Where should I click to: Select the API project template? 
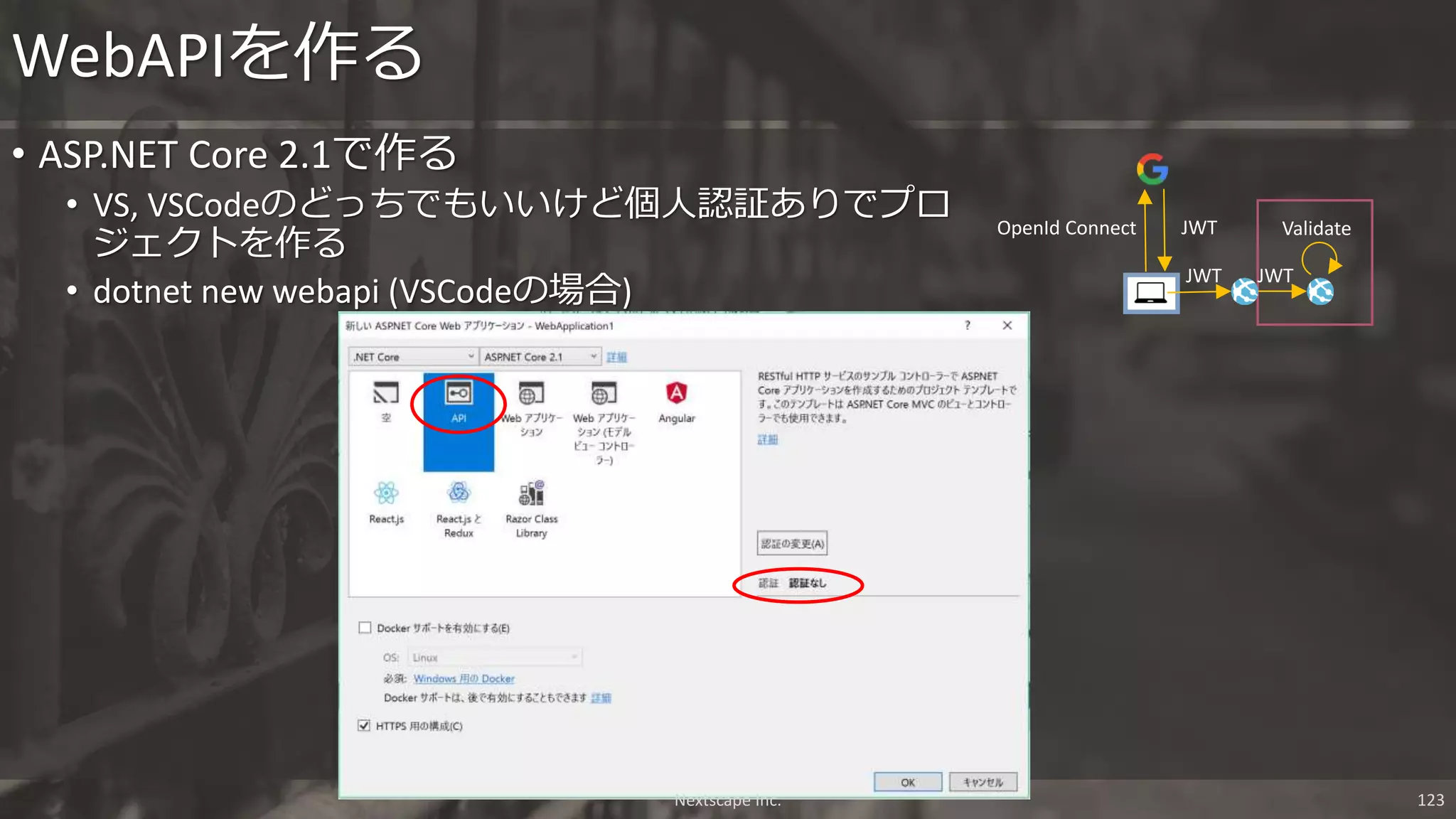coord(459,422)
